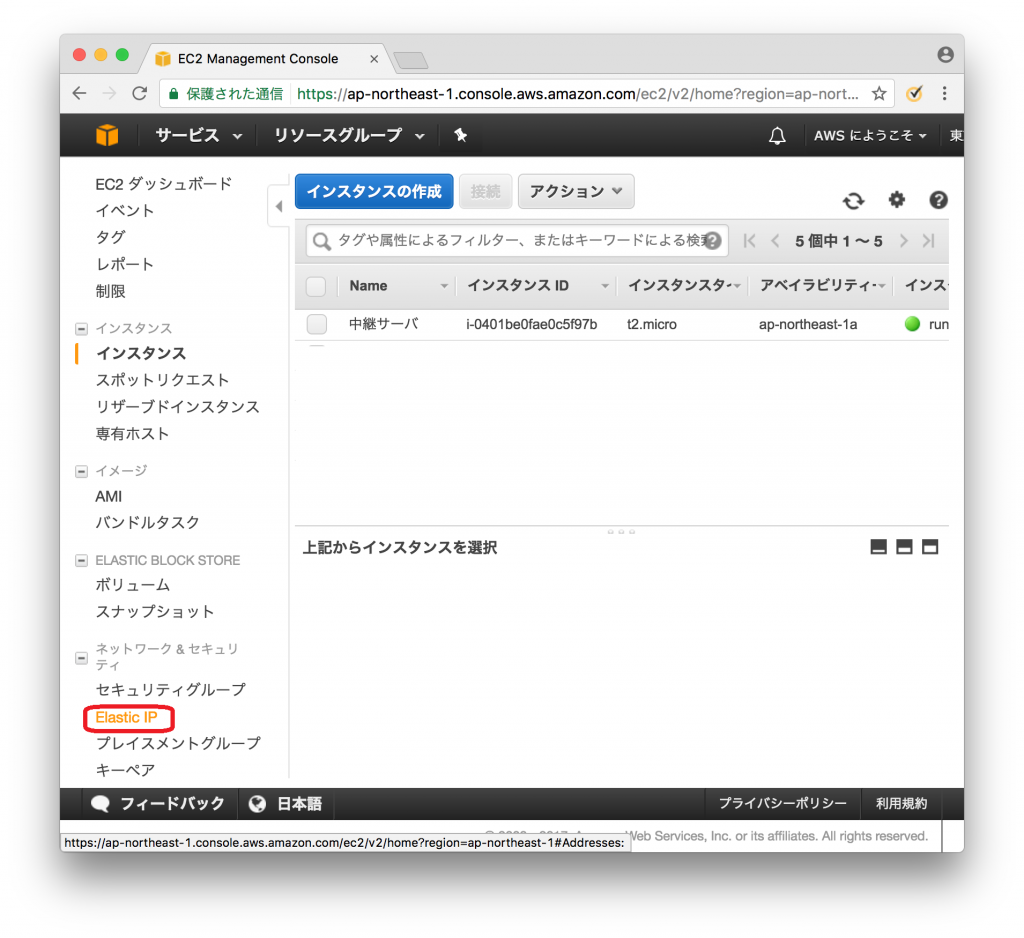Viewport: 1024px width, 938px height.
Task: Click the インスタンスの作成 button
Action: coord(374,191)
